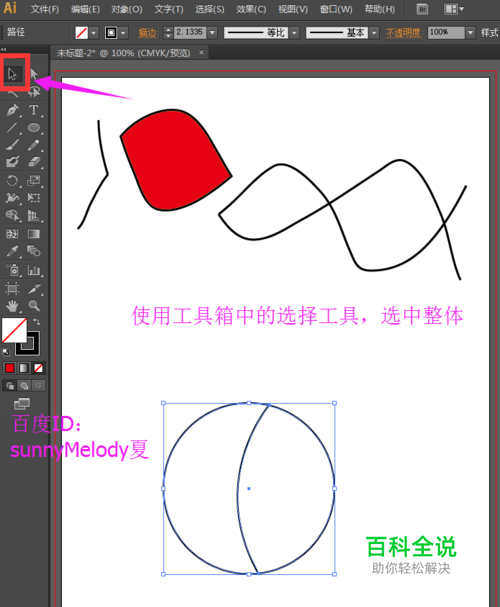Select the Paintbrush tool

(12, 145)
